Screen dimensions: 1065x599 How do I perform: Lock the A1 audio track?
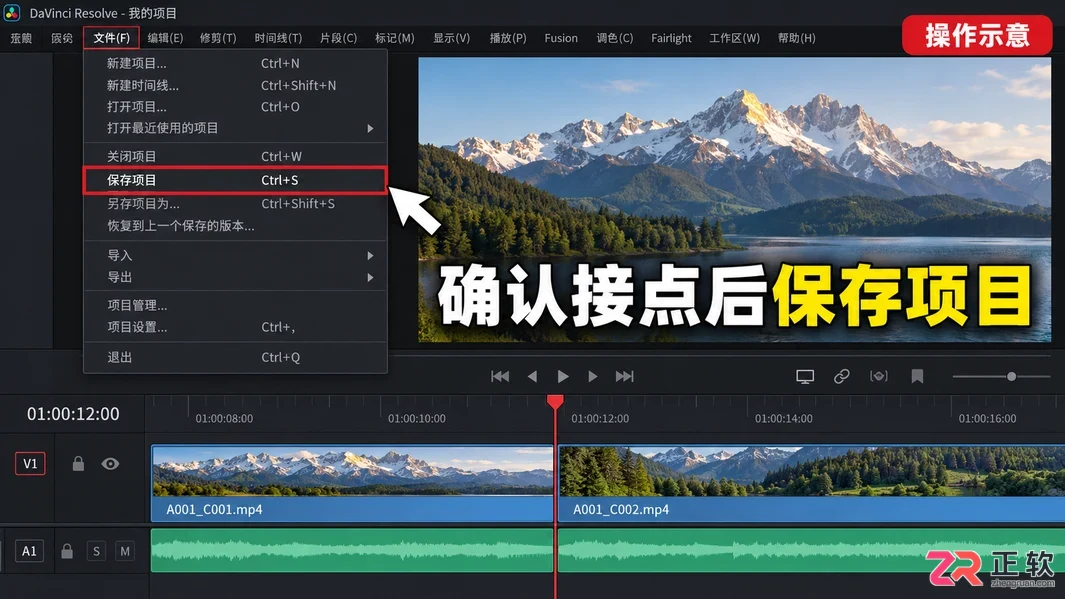(x=67, y=551)
